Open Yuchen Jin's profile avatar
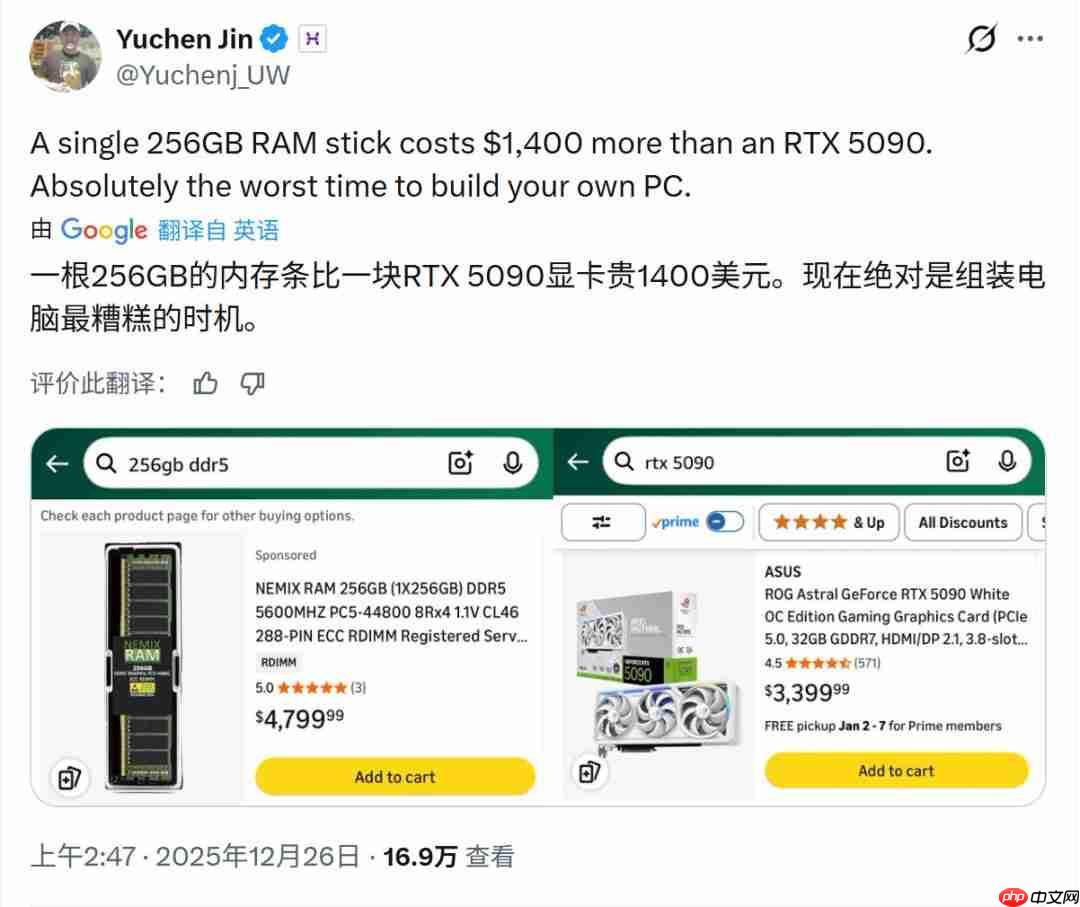This screenshot has height=907, width=1080. [x=65, y=56]
